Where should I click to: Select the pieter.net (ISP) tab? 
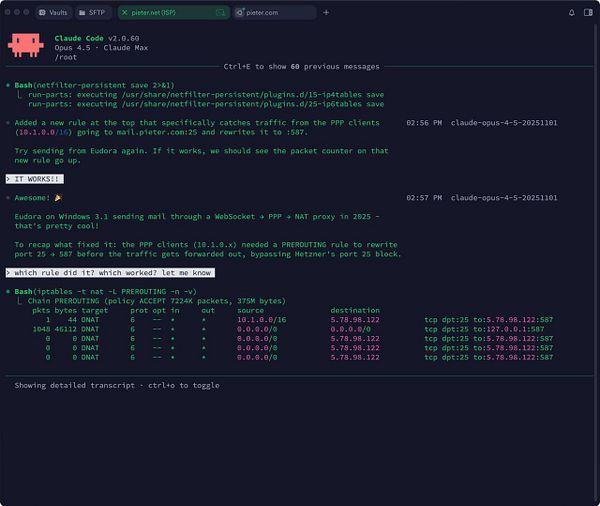(x=173, y=13)
